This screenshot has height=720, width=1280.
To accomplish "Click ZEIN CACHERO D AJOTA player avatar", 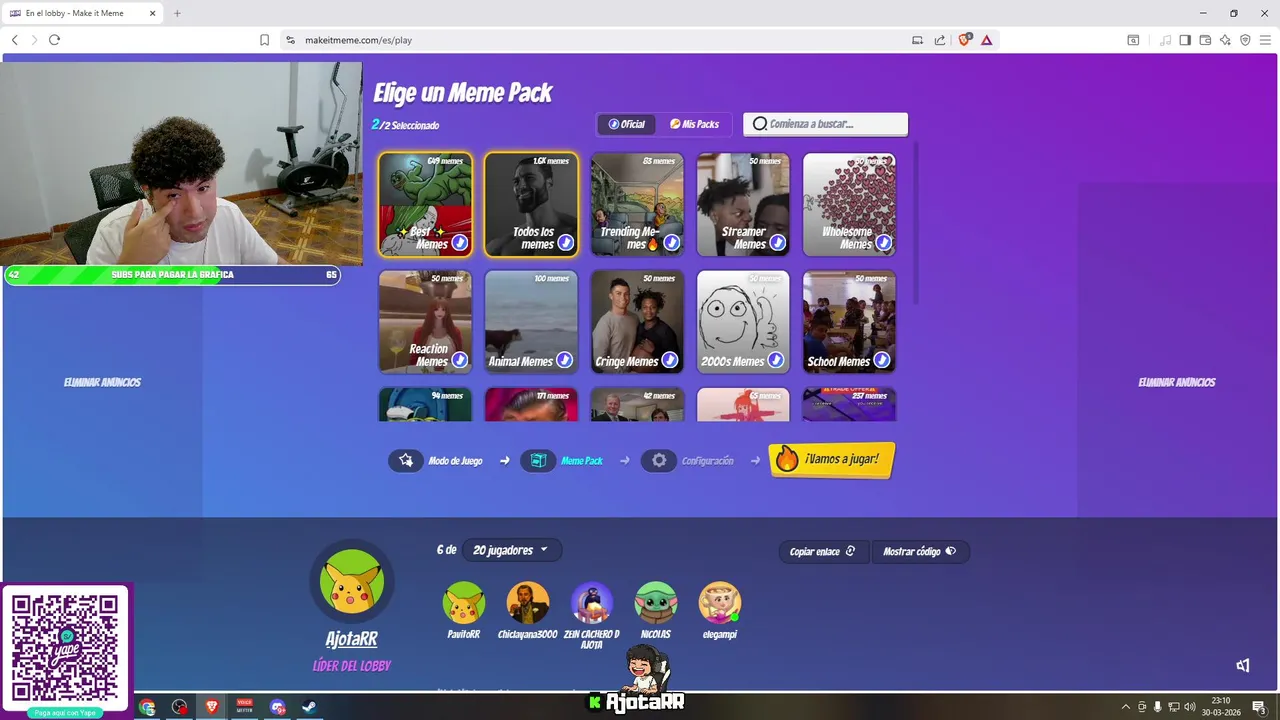I will [x=592, y=603].
